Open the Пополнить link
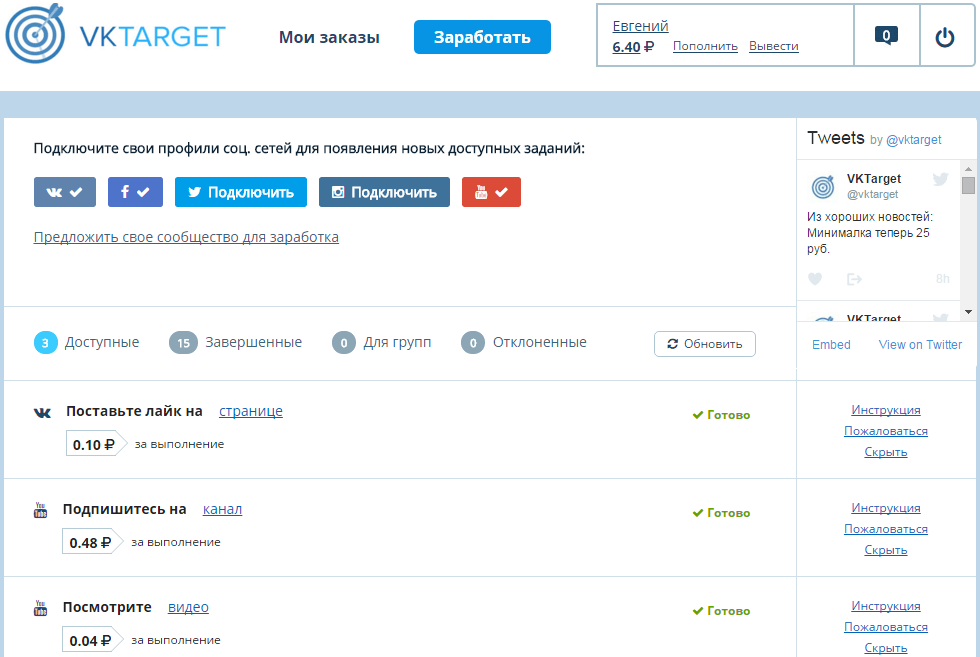The width and height of the screenshot is (980, 657). 706,45
